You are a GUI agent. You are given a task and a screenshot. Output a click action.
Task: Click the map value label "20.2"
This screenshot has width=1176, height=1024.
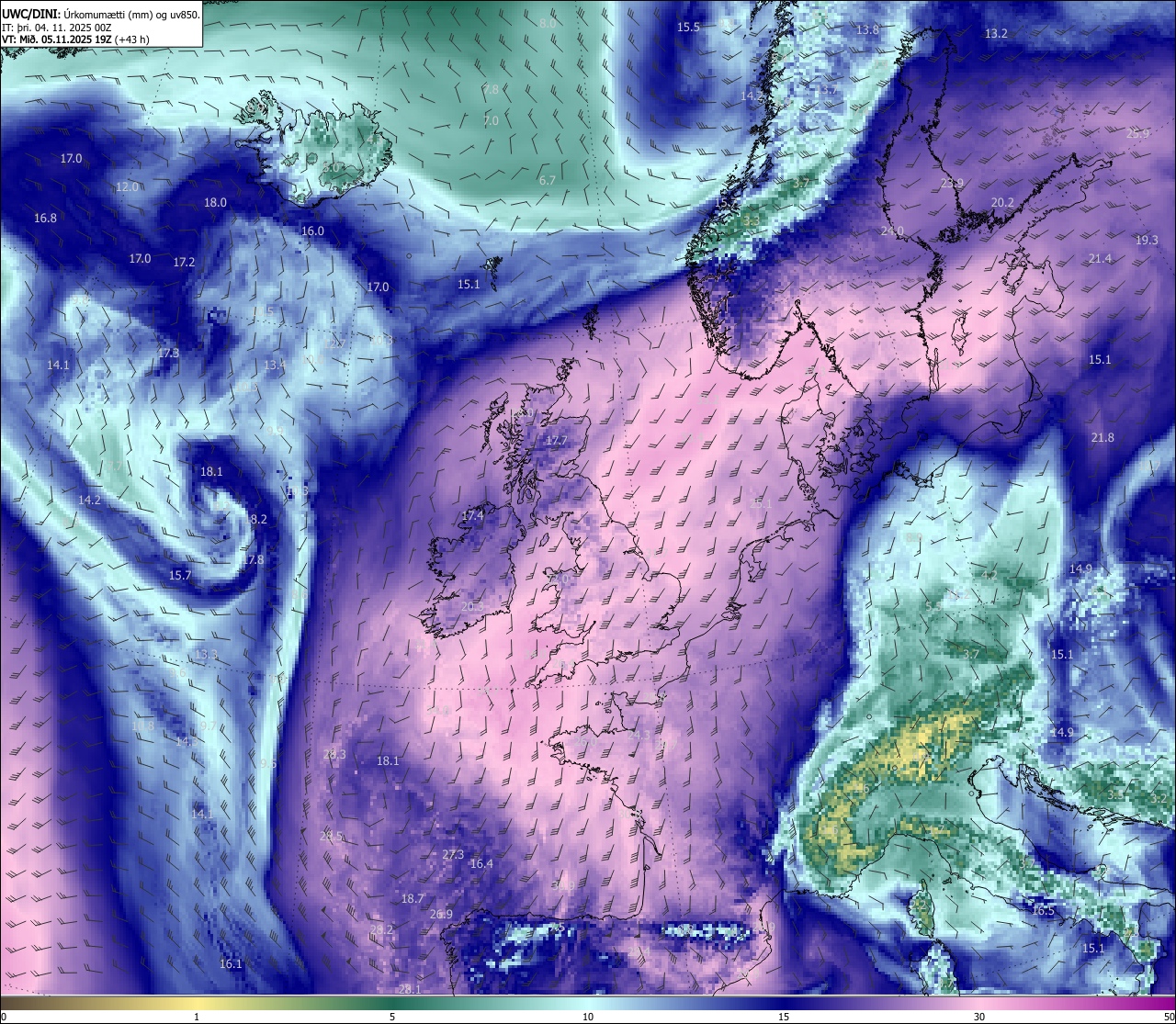1002,203
